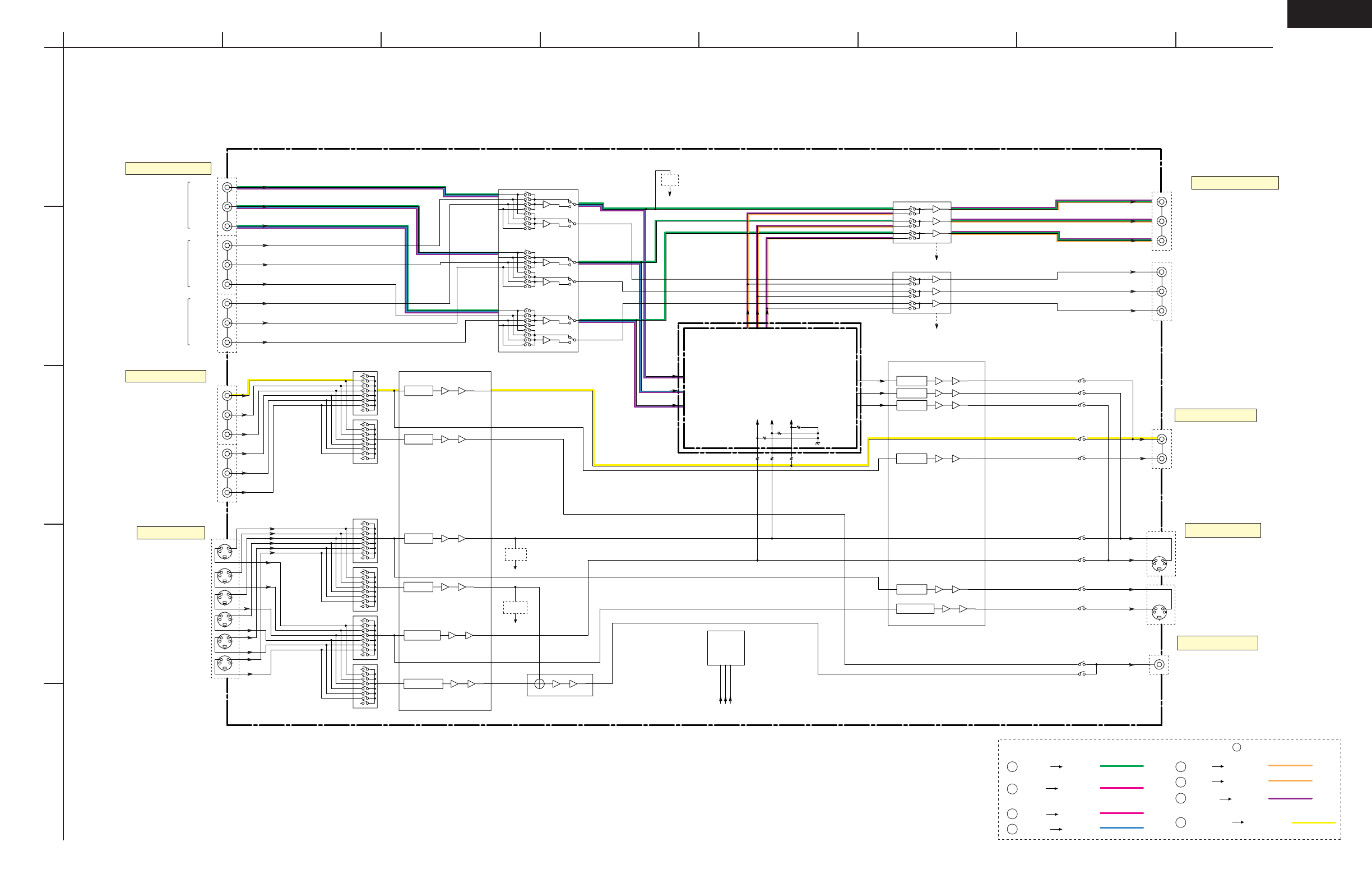This screenshot has width=1372, height=888.
Task: Click the black rectangle in the top-right corner
Action: pos(1329,14)
